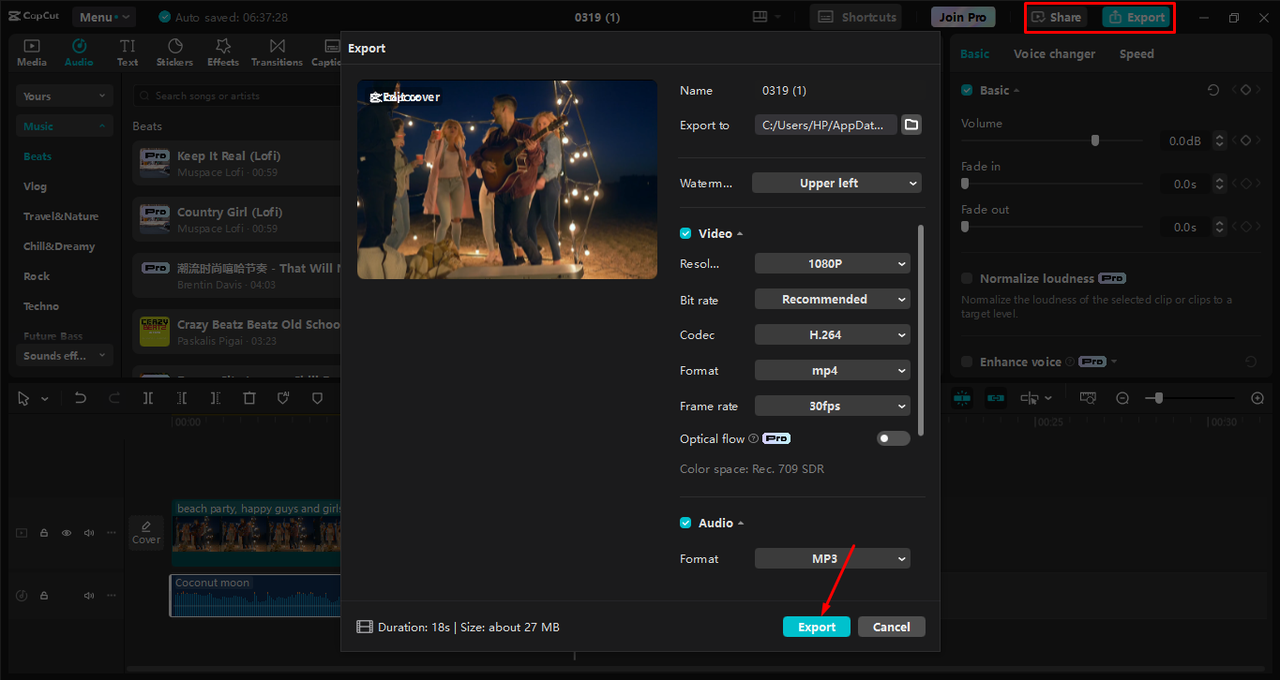Lock the audio track
1280x680 pixels.
[x=44, y=595]
